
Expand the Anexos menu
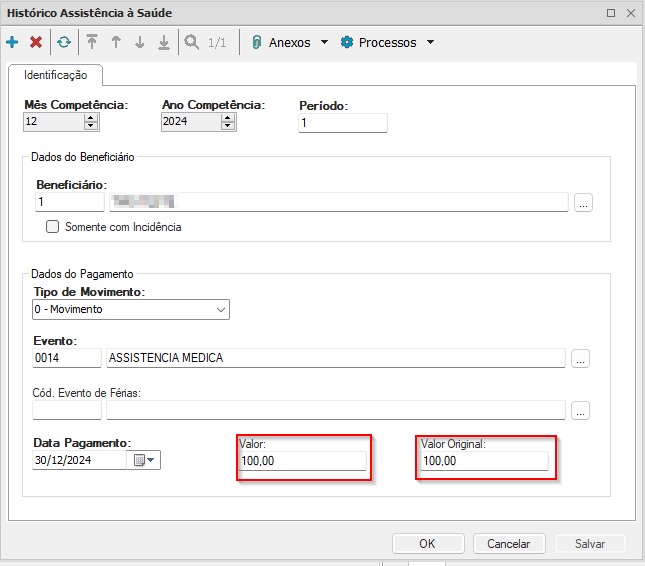(x=290, y=43)
